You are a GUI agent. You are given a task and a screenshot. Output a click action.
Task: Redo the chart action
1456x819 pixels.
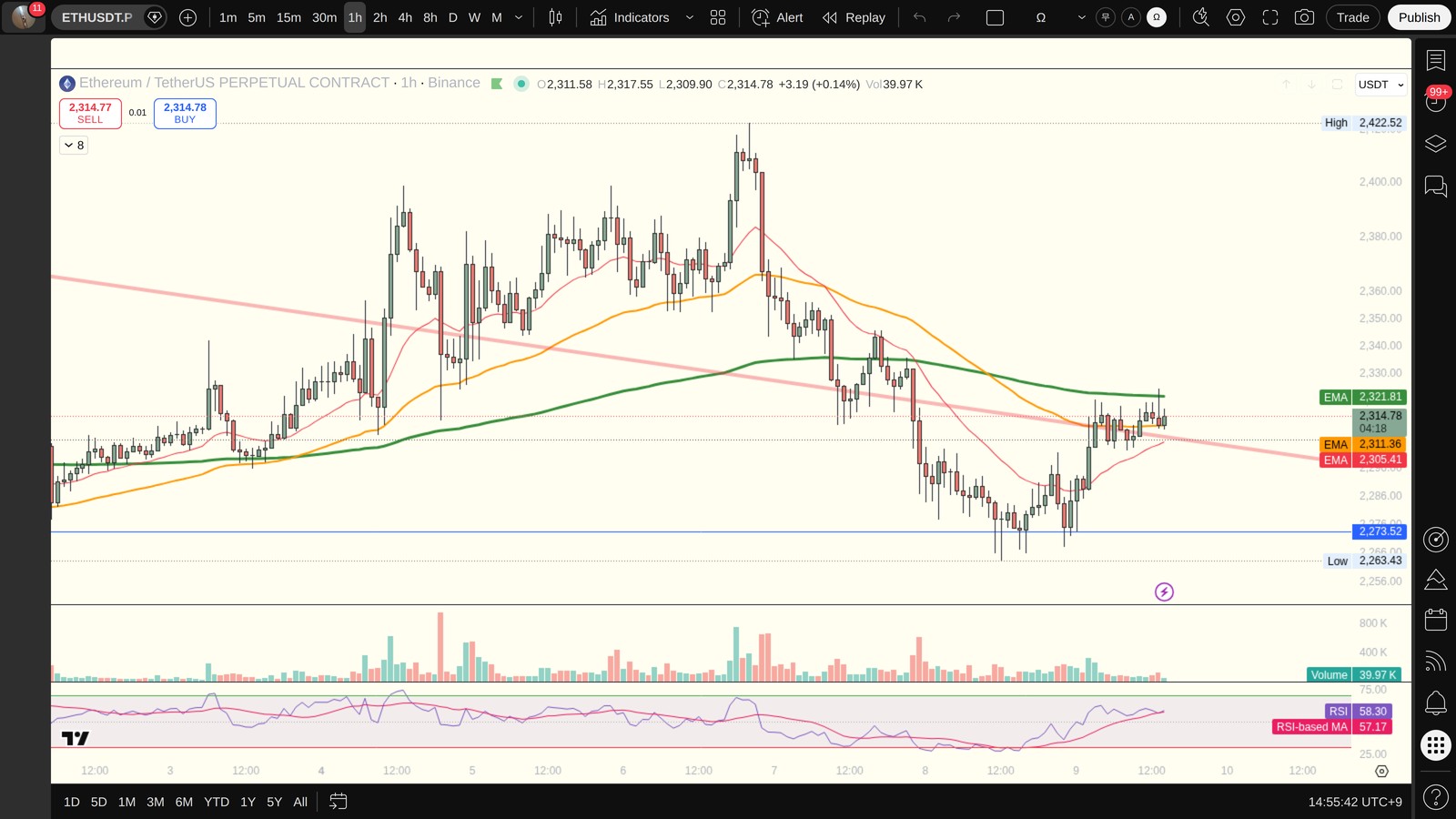(954, 17)
